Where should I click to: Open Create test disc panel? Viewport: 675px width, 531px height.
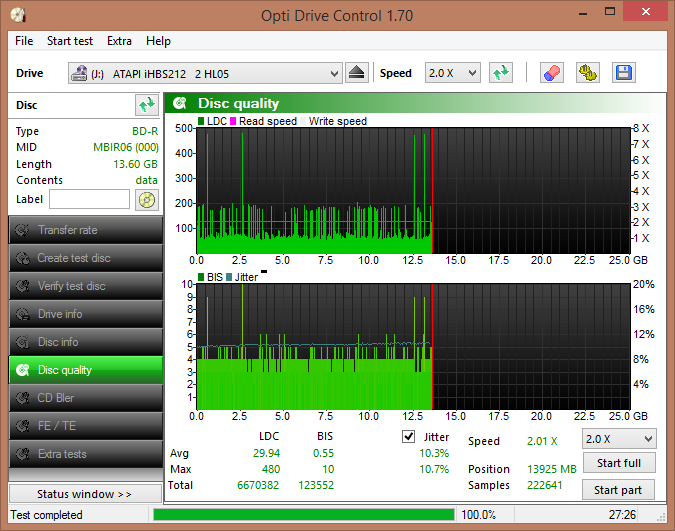tap(86, 258)
